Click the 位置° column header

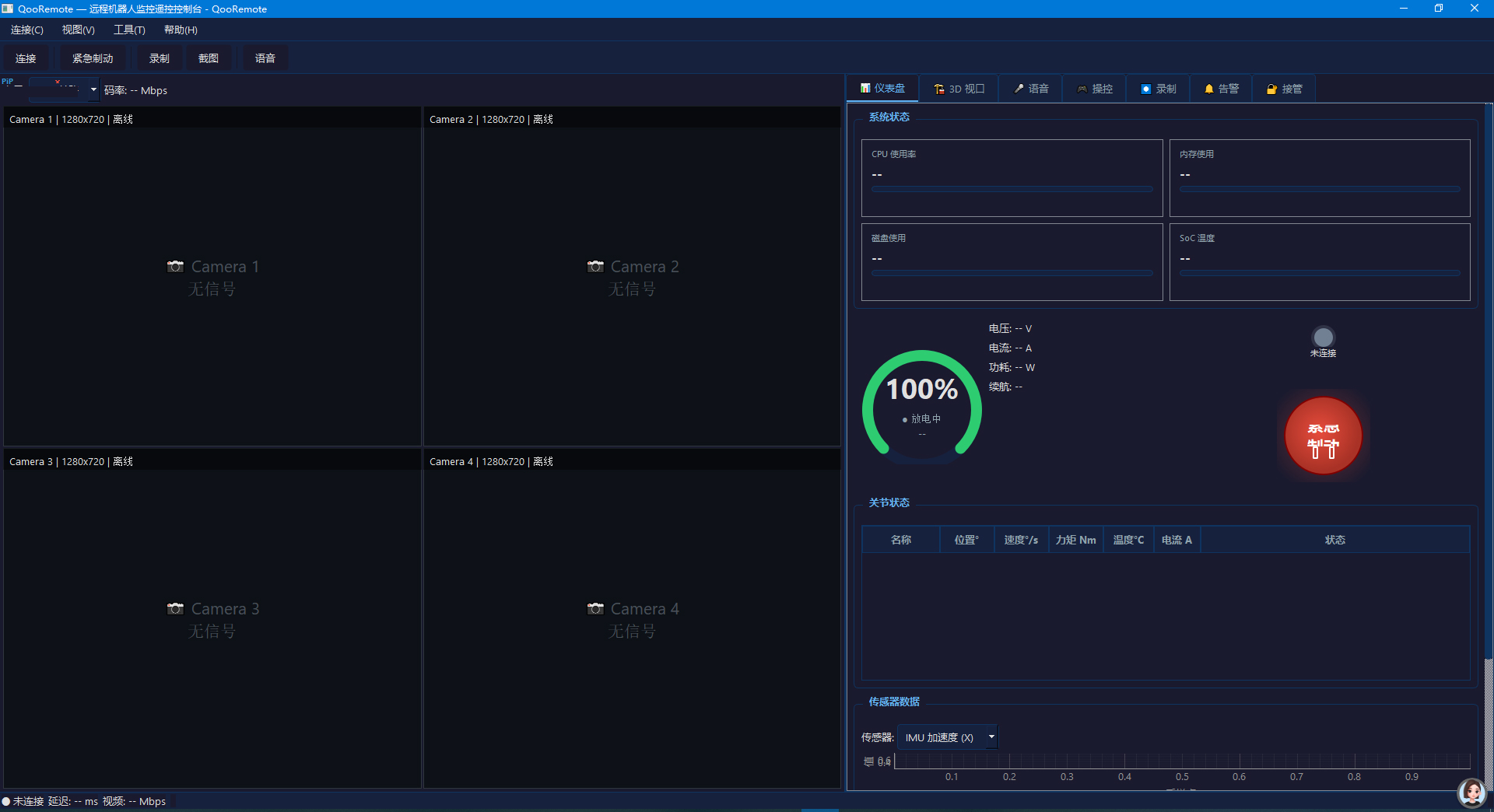[x=967, y=540]
